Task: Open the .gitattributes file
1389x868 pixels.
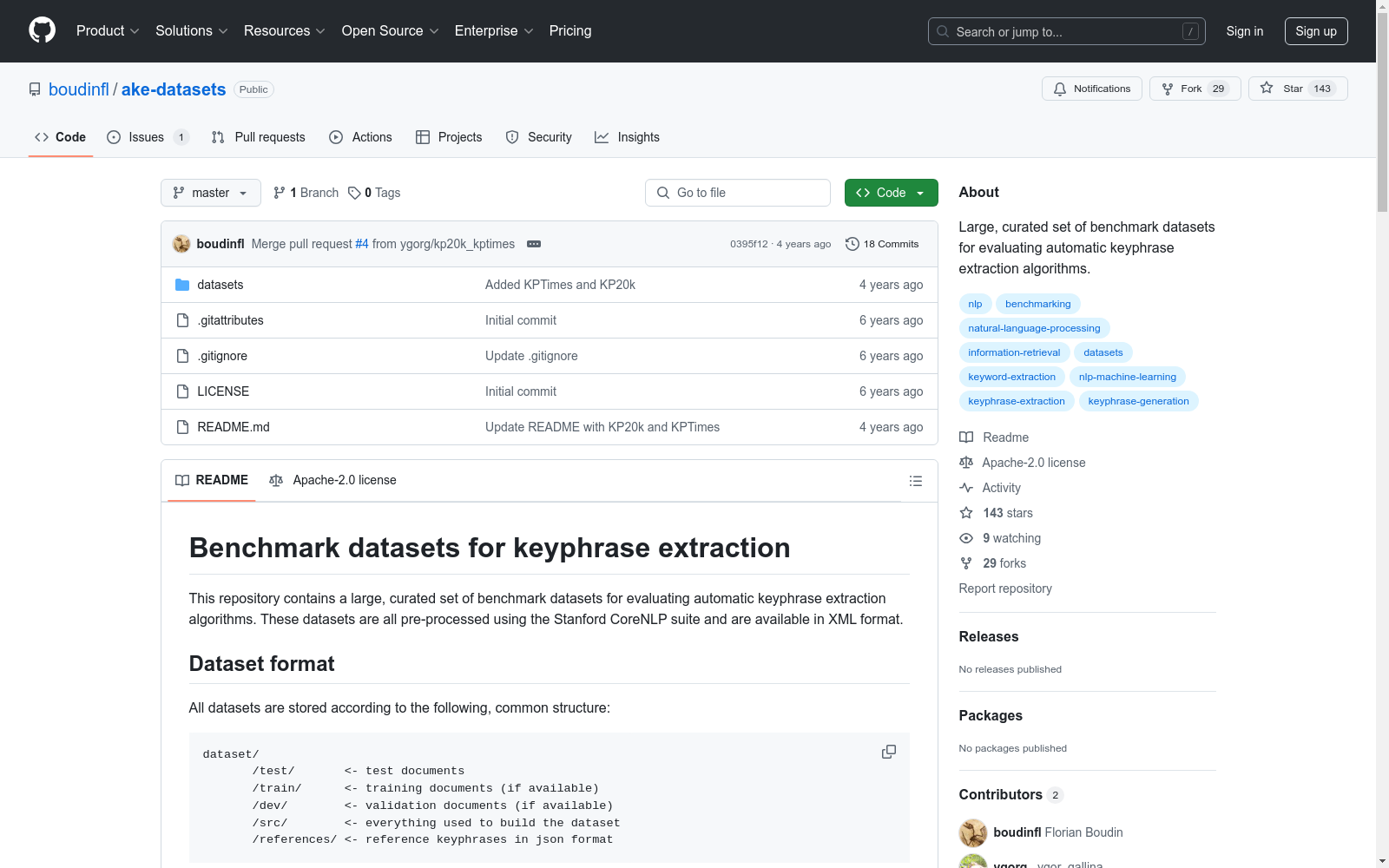Action: [230, 320]
